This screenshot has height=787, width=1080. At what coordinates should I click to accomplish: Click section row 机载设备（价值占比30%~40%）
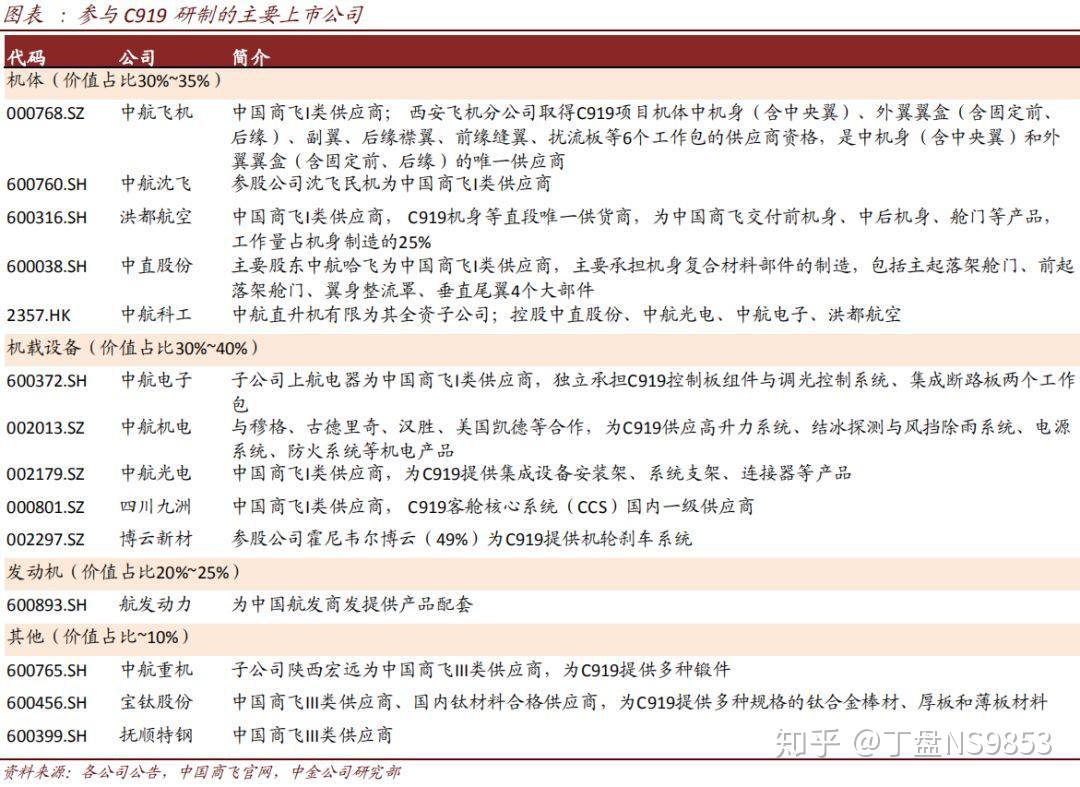(540, 348)
